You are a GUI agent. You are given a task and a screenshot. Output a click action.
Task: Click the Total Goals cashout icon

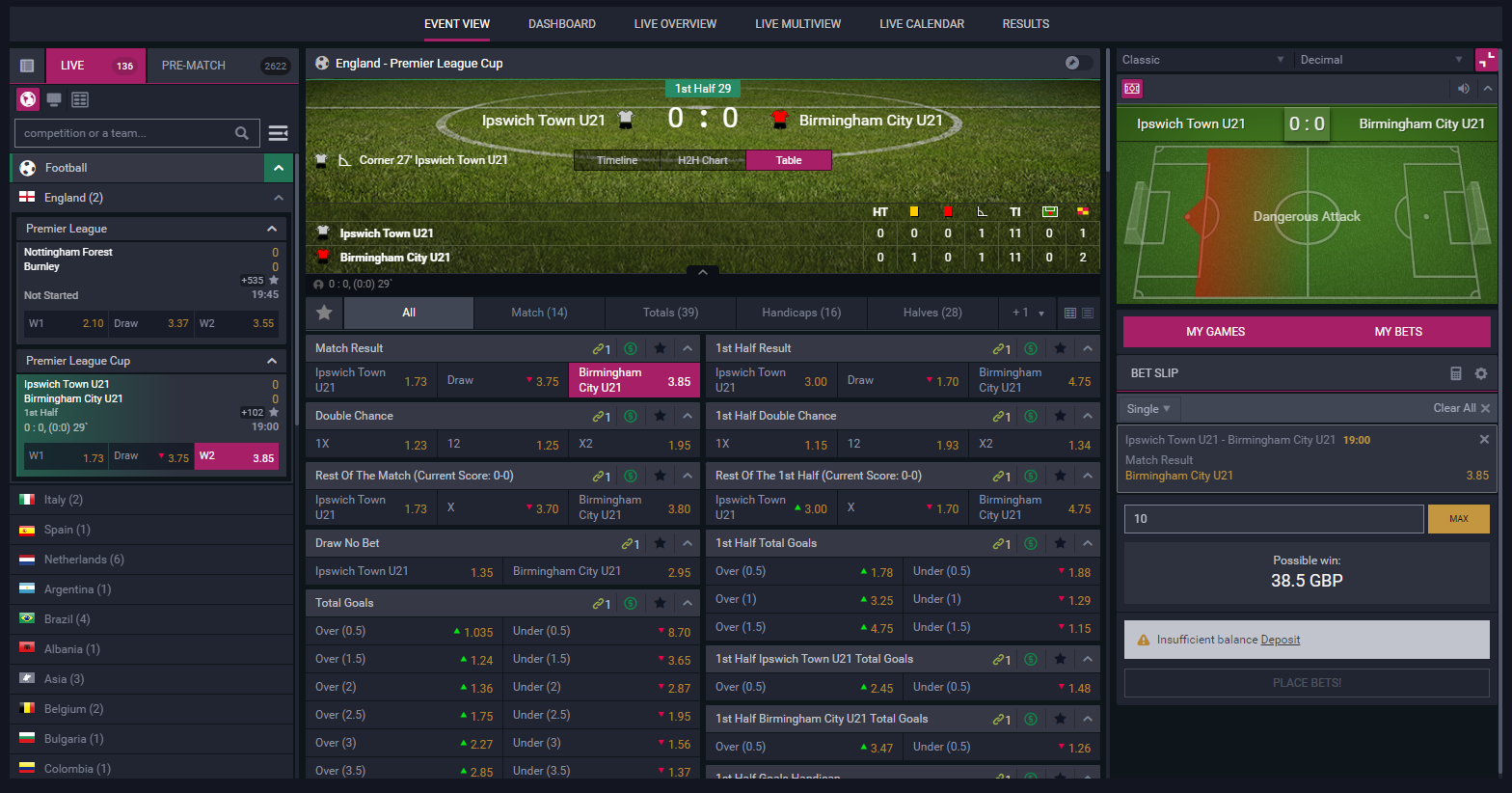(631, 603)
